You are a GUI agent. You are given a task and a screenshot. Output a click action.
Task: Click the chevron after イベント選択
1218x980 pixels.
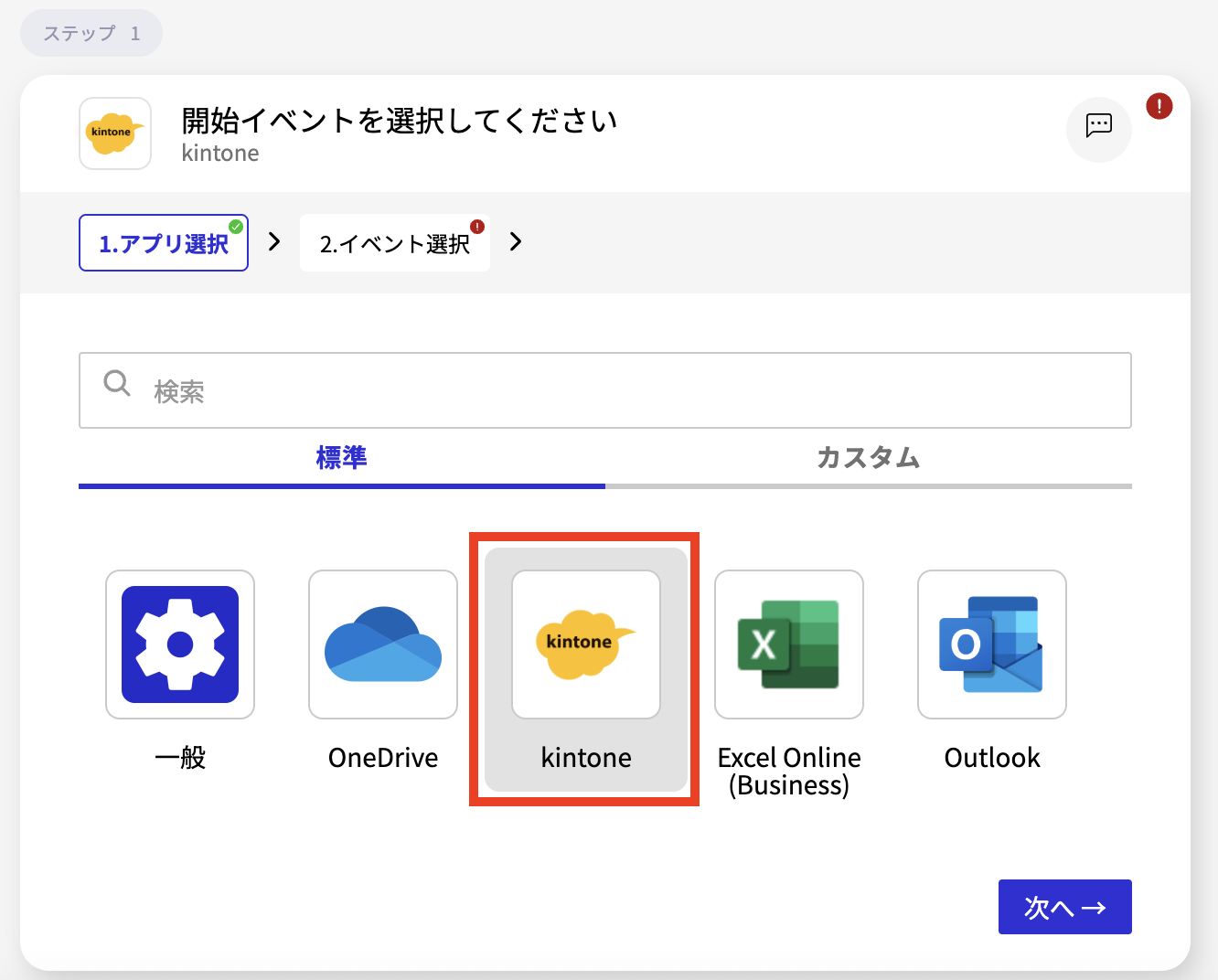tap(515, 242)
